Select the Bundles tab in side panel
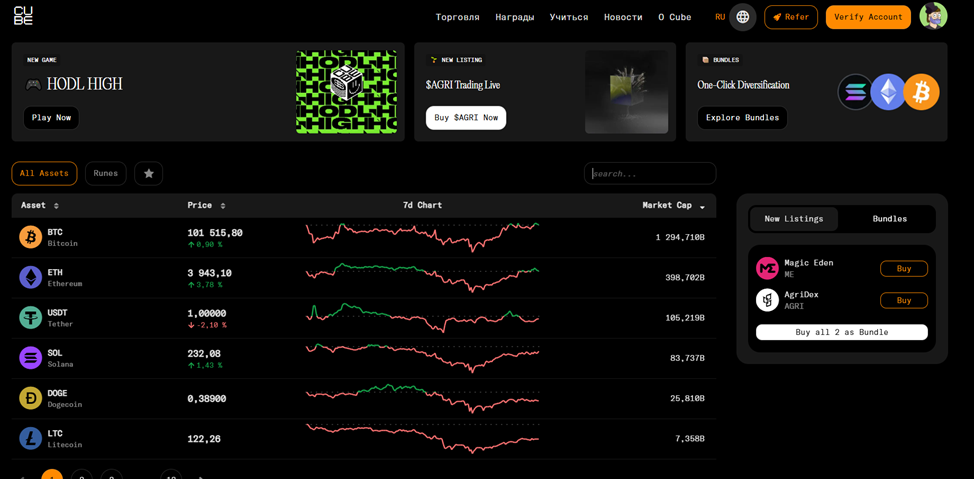 click(x=890, y=219)
